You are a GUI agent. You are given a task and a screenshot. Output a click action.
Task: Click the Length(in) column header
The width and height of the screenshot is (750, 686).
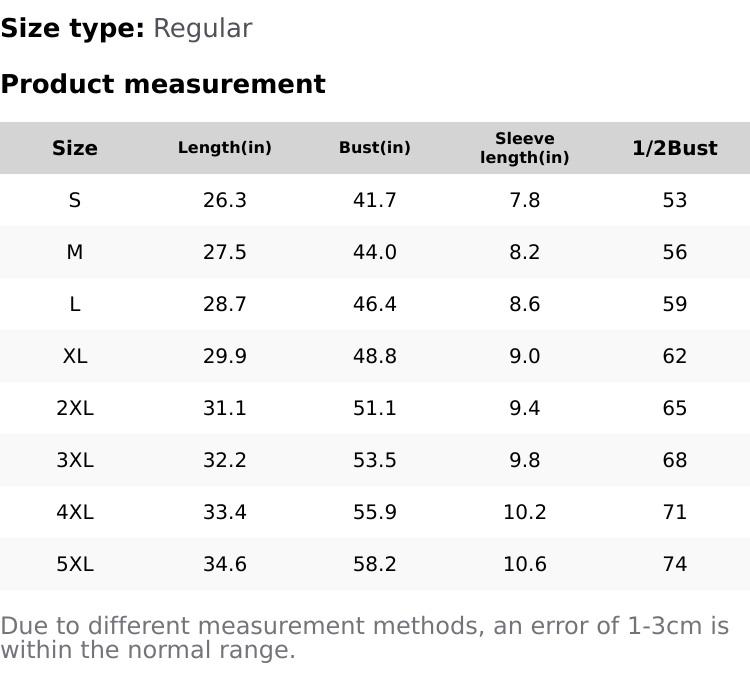(225, 148)
